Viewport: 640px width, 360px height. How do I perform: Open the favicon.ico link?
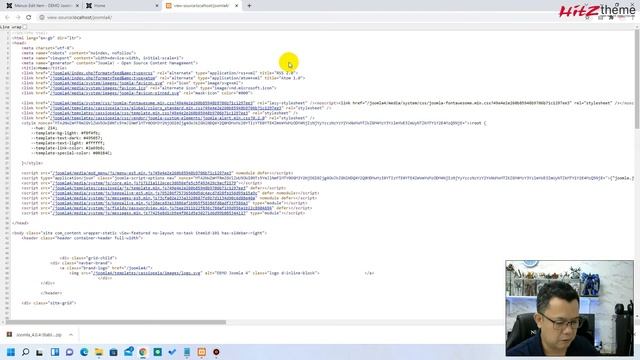click(x=98, y=88)
